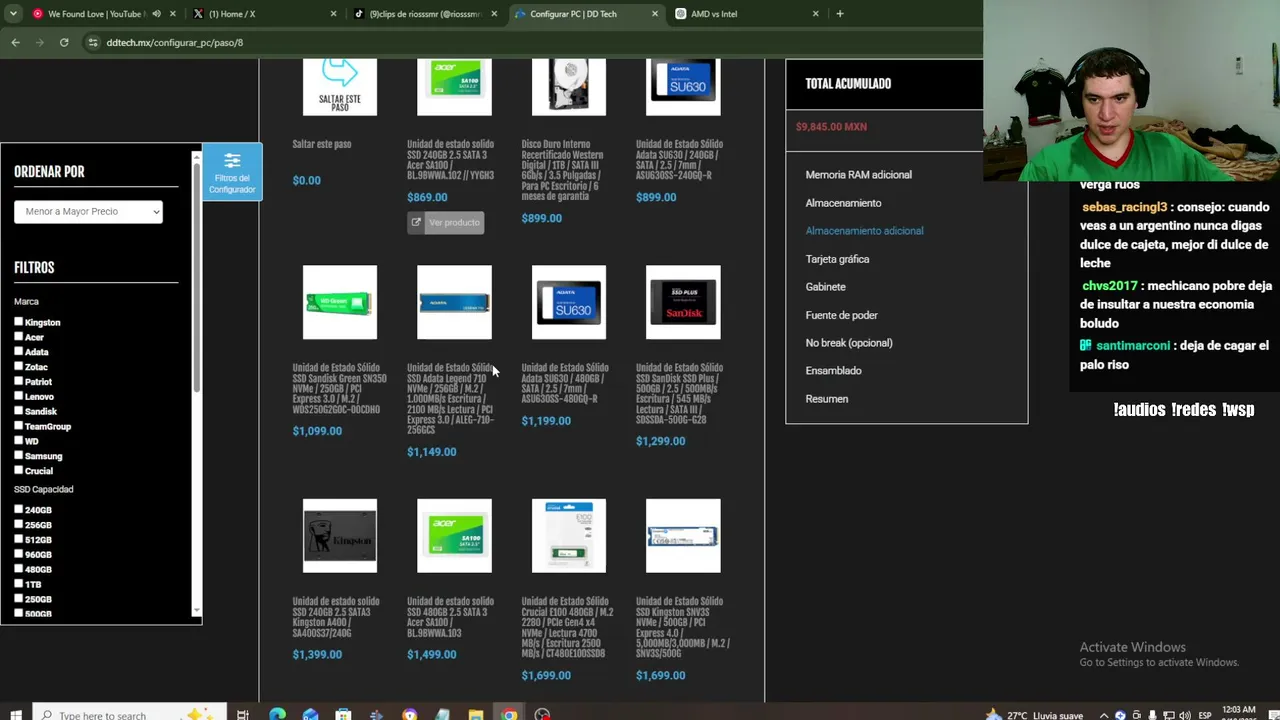Enable the 512GB capacity filter
Viewport: 1280px width, 720px height.
19,540
